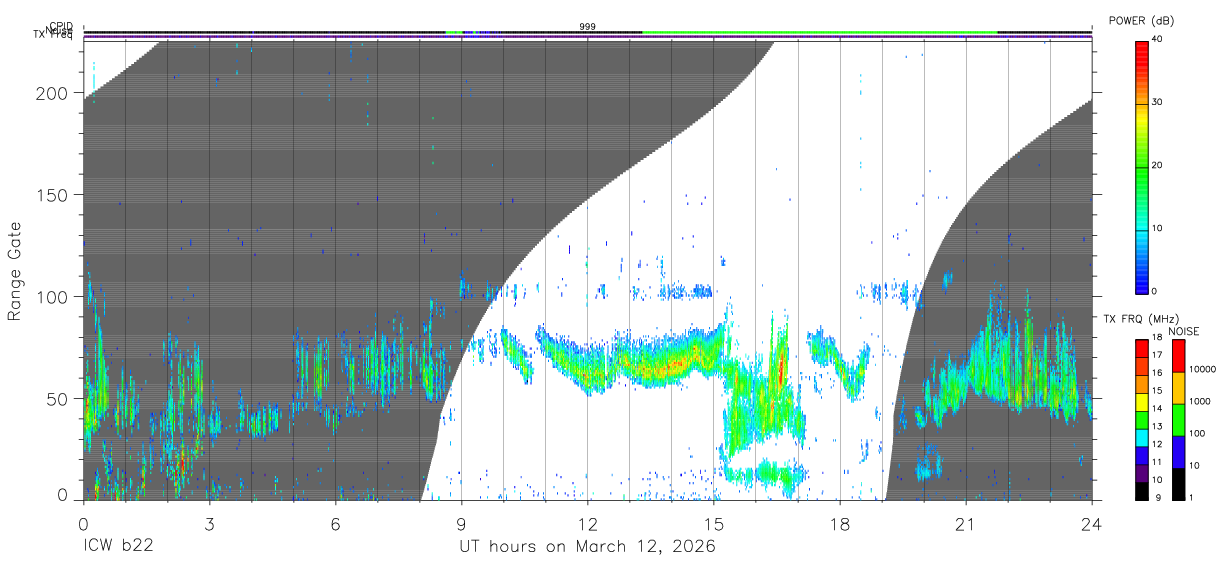Screen dimensions: 1228x567
Task: Click the 24 tick on UT hours axis
Action: (1092, 522)
